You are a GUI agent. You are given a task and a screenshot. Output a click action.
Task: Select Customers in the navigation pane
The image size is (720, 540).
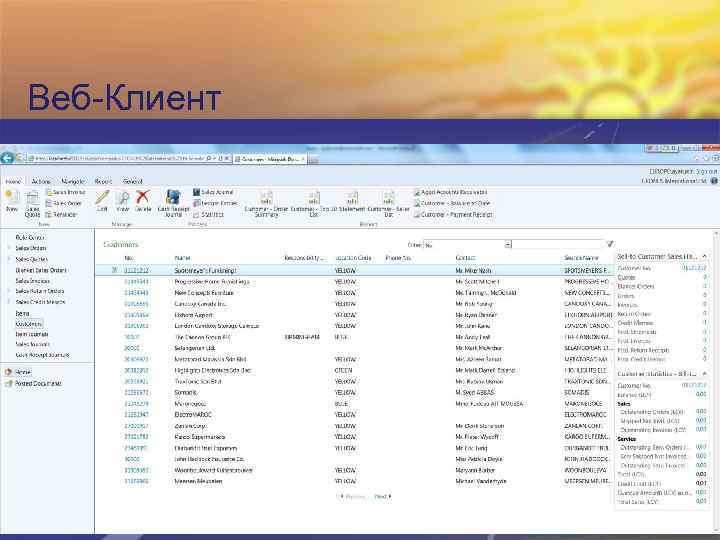[29, 324]
